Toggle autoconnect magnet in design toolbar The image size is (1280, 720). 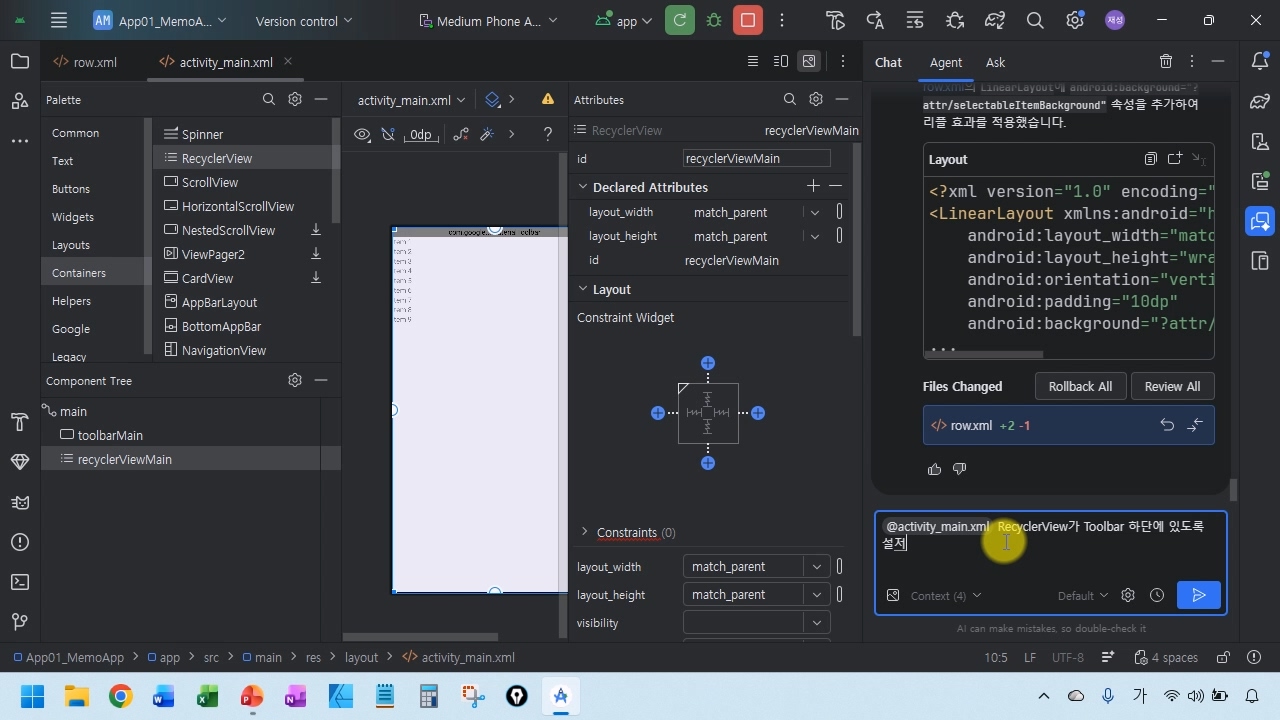click(x=389, y=134)
